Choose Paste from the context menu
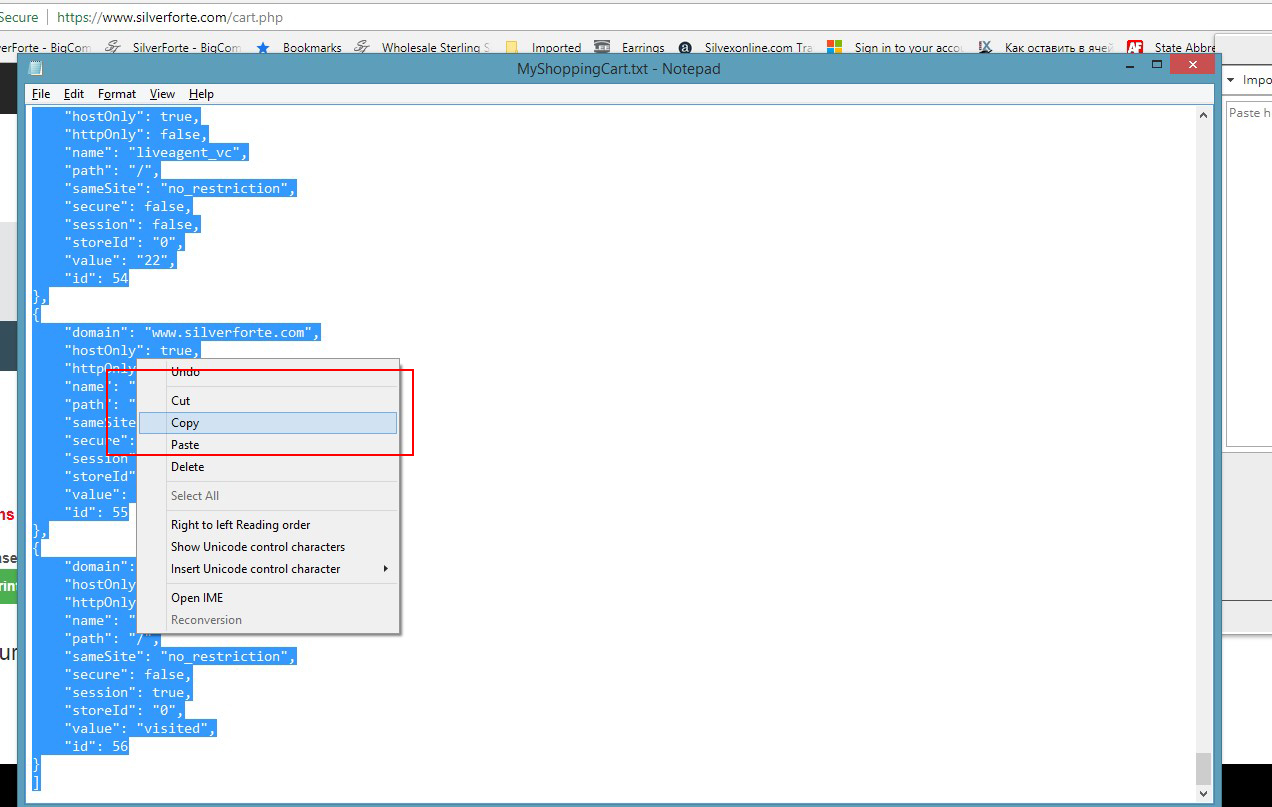The width and height of the screenshot is (1272, 807). coord(268,445)
